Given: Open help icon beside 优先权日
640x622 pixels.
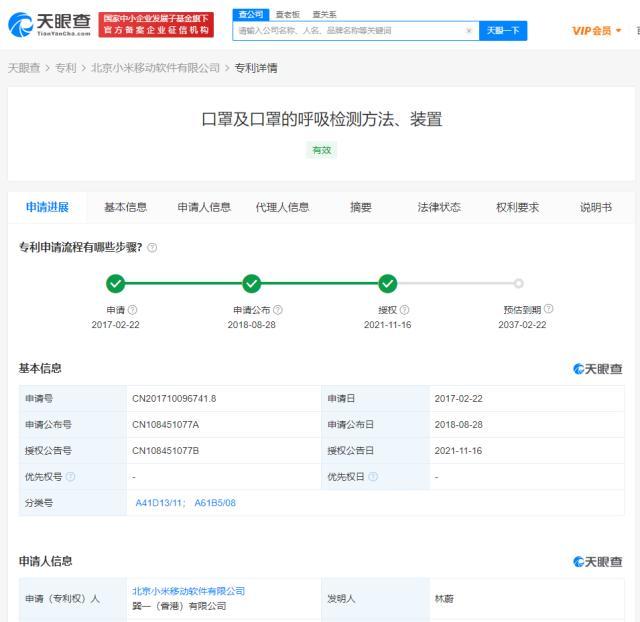Looking at the screenshot, I should pos(373,476).
